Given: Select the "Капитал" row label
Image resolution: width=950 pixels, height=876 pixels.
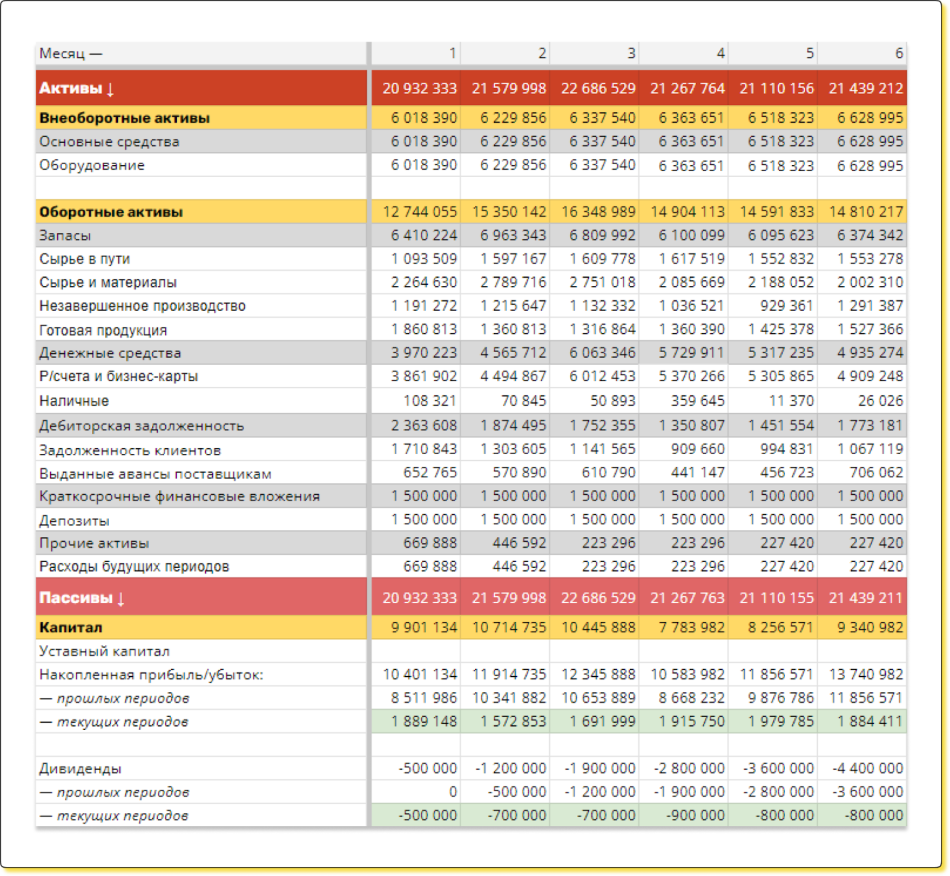Looking at the screenshot, I should coord(70,628).
